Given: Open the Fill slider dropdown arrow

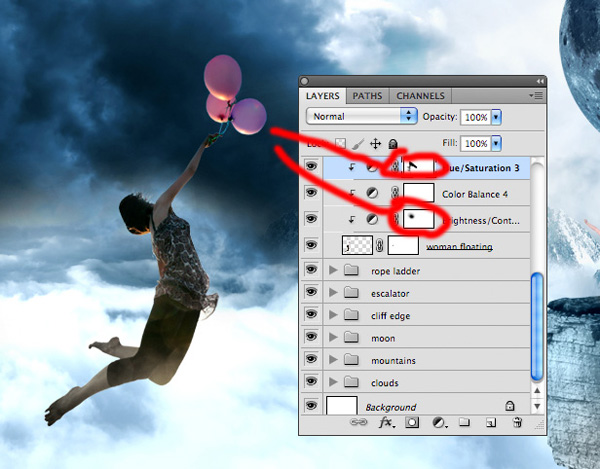Looking at the screenshot, I should (x=496, y=143).
